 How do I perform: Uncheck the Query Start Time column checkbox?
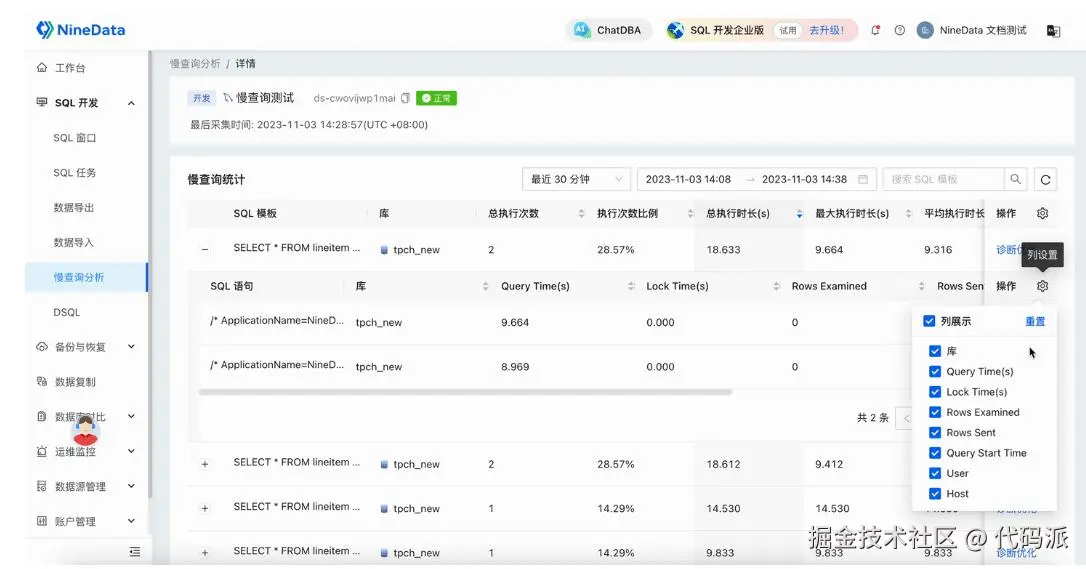point(935,453)
